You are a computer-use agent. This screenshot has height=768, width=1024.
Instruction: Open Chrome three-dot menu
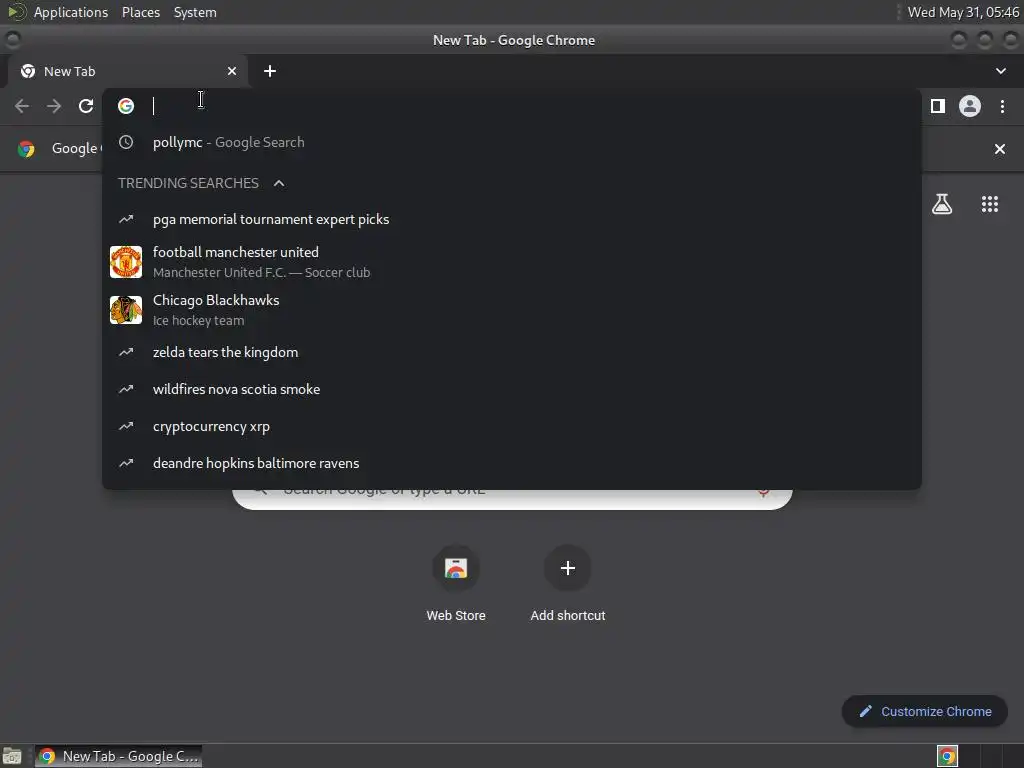(x=1002, y=106)
